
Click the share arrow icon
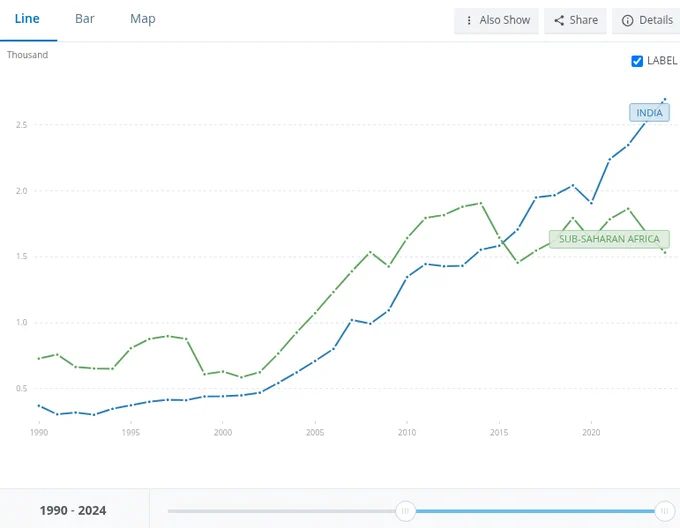coord(559,20)
